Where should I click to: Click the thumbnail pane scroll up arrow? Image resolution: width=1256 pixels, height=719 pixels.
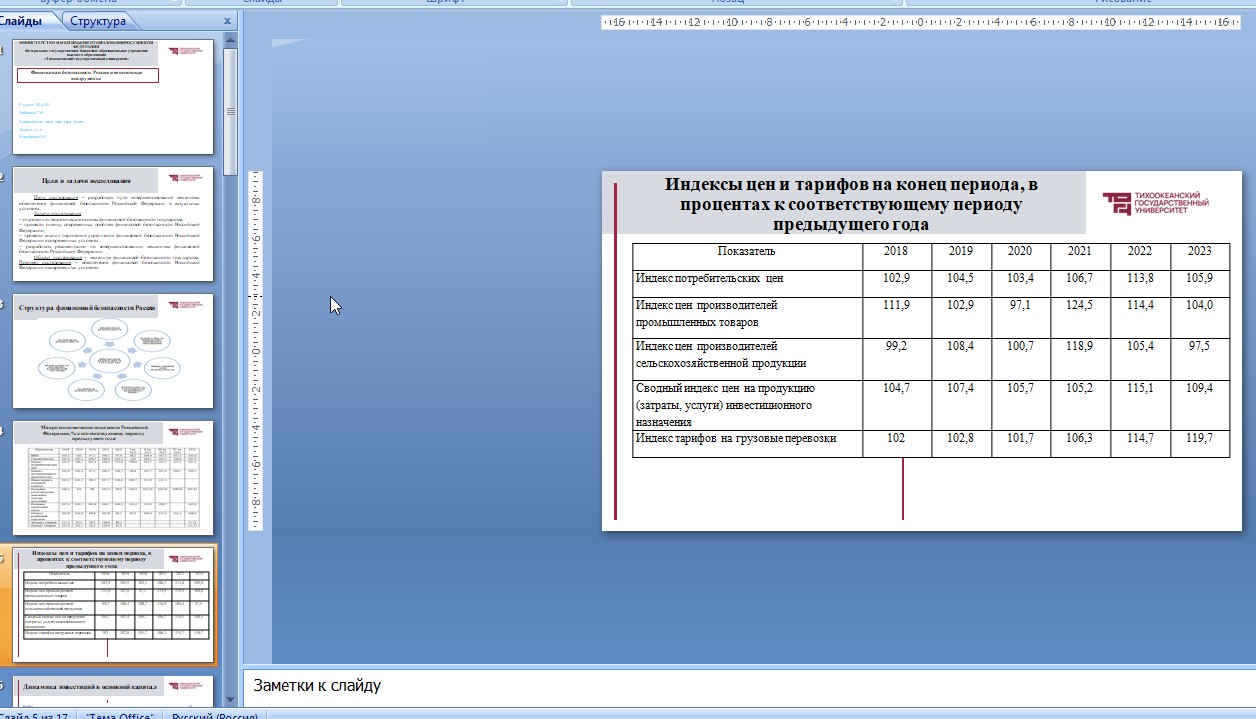click(231, 39)
